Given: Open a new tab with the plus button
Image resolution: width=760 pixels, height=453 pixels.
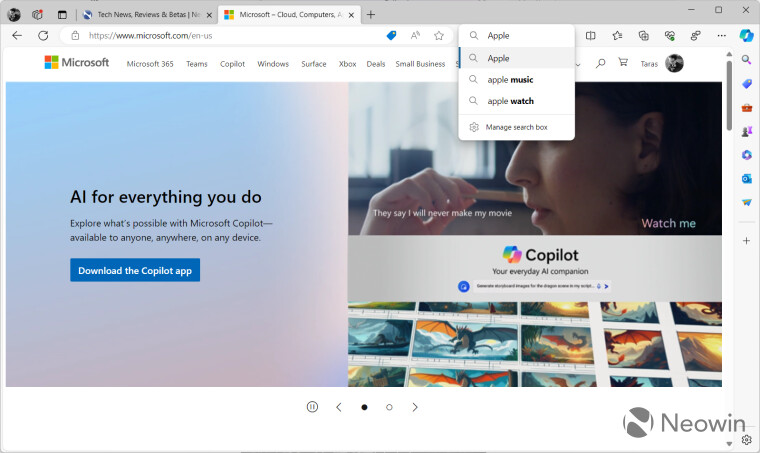Looking at the screenshot, I should (x=371, y=15).
